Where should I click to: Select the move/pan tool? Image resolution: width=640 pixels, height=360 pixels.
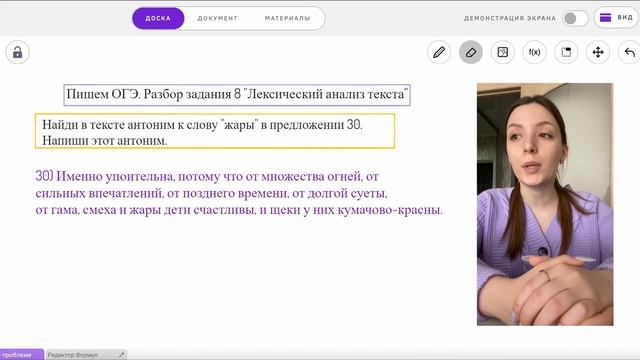point(598,52)
